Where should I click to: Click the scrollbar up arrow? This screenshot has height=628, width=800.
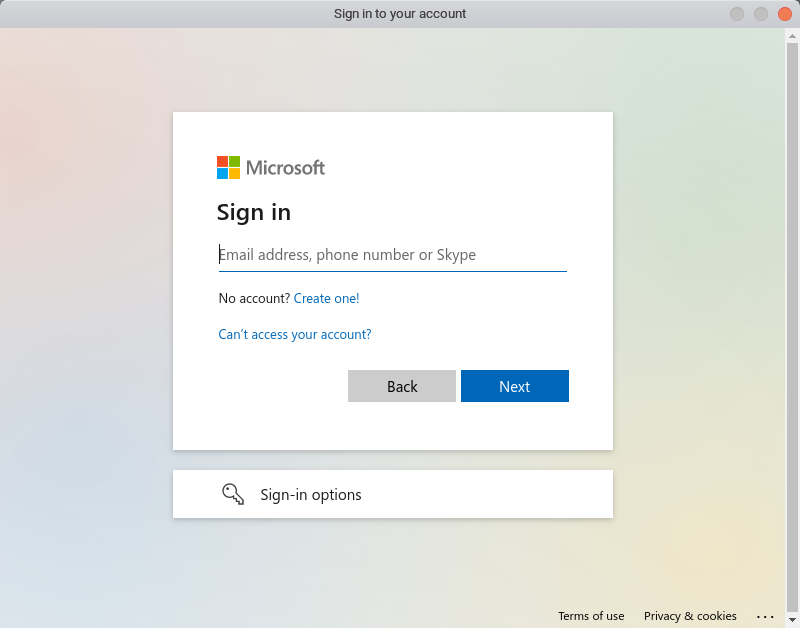point(792,36)
